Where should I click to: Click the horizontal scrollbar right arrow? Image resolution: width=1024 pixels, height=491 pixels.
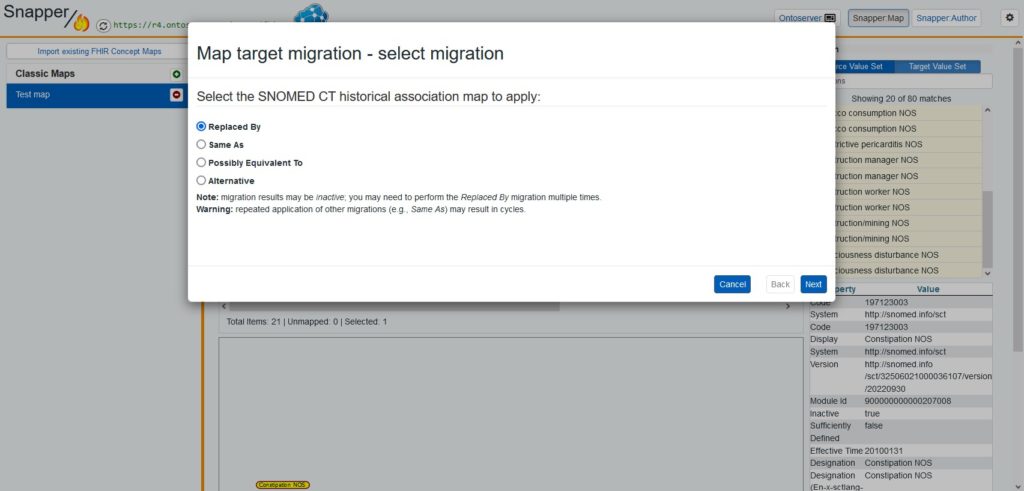point(787,306)
